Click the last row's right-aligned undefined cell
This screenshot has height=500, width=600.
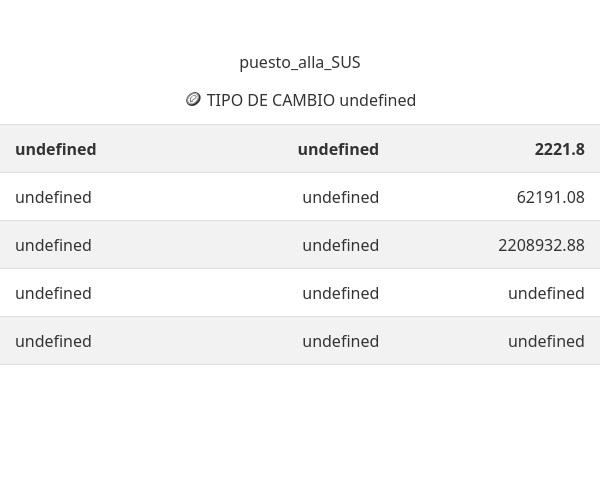coord(546,341)
